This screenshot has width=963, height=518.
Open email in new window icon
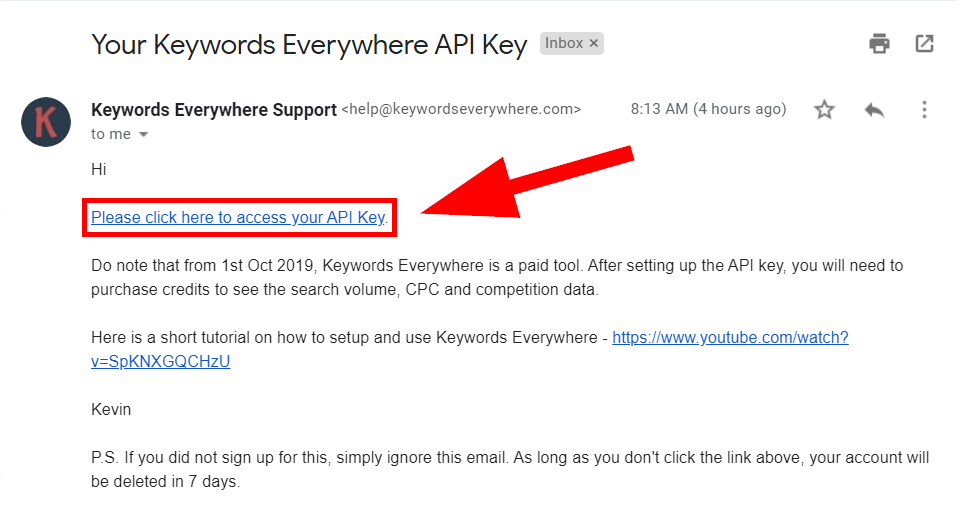click(924, 44)
